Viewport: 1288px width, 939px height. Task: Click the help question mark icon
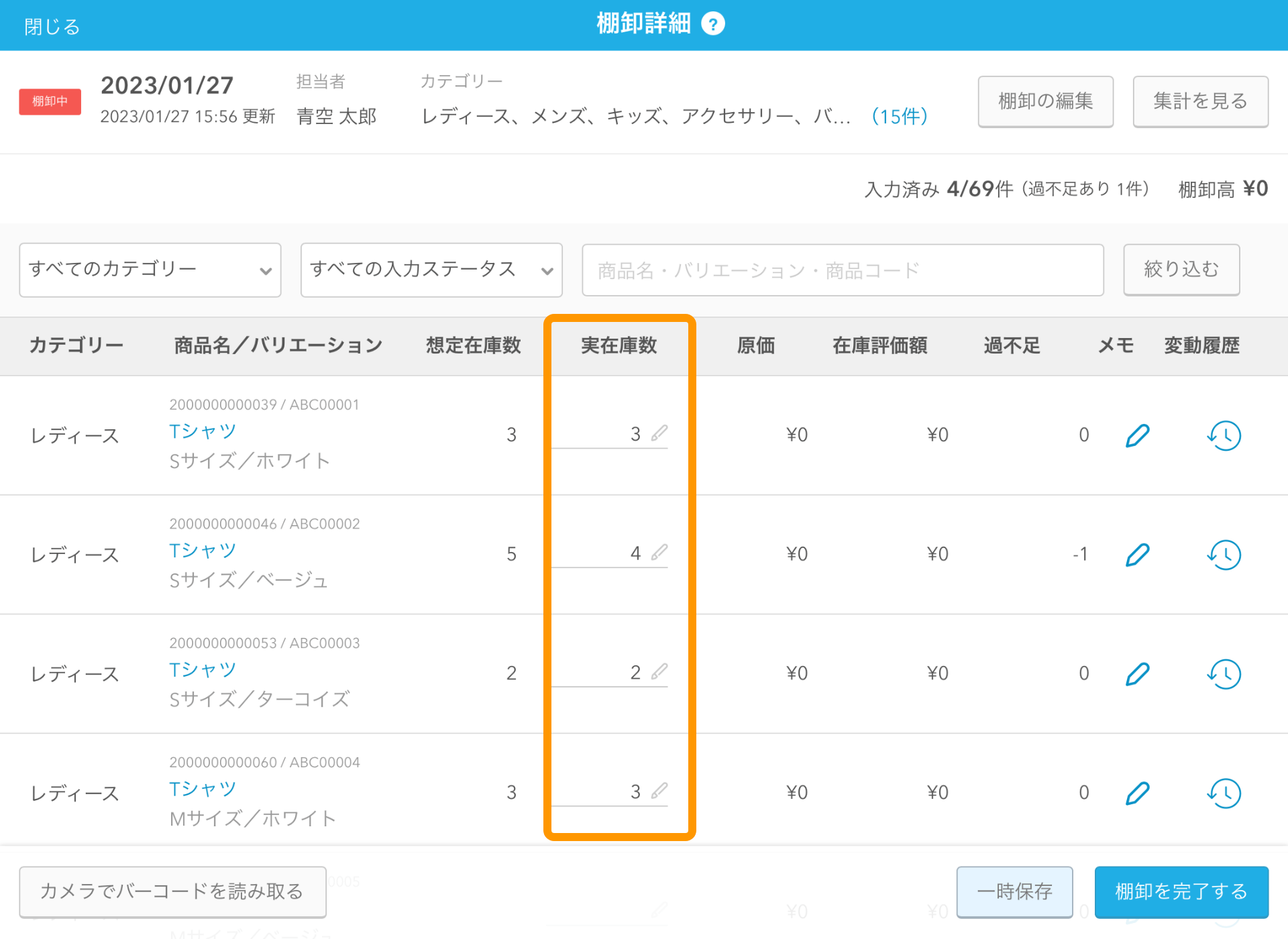[713, 24]
